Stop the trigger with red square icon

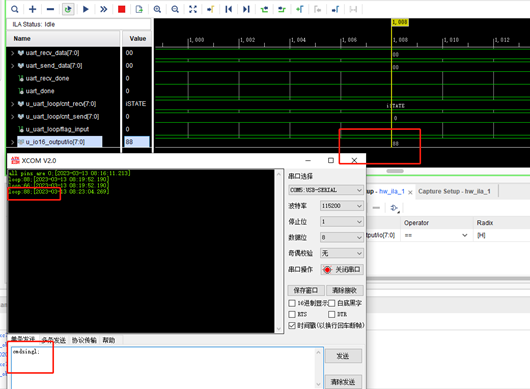(121, 9)
